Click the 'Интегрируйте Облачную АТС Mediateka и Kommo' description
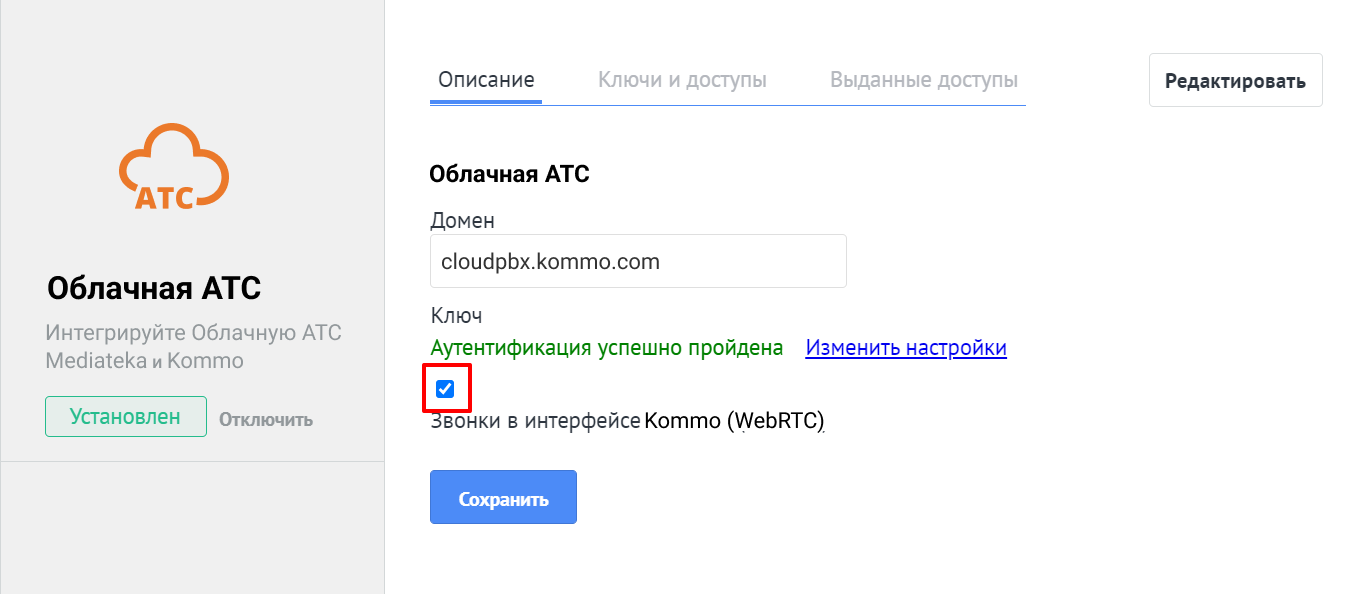The image size is (1366, 594). tap(194, 346)
